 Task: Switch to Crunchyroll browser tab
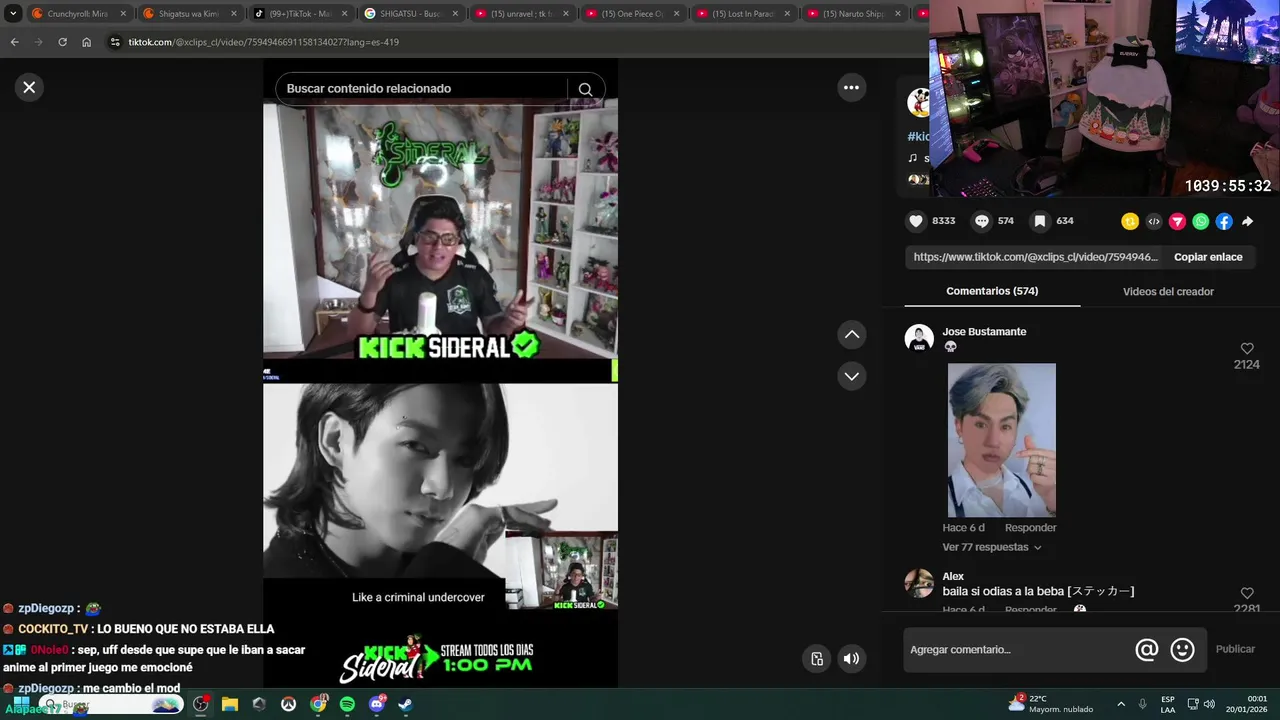(78, 14)
